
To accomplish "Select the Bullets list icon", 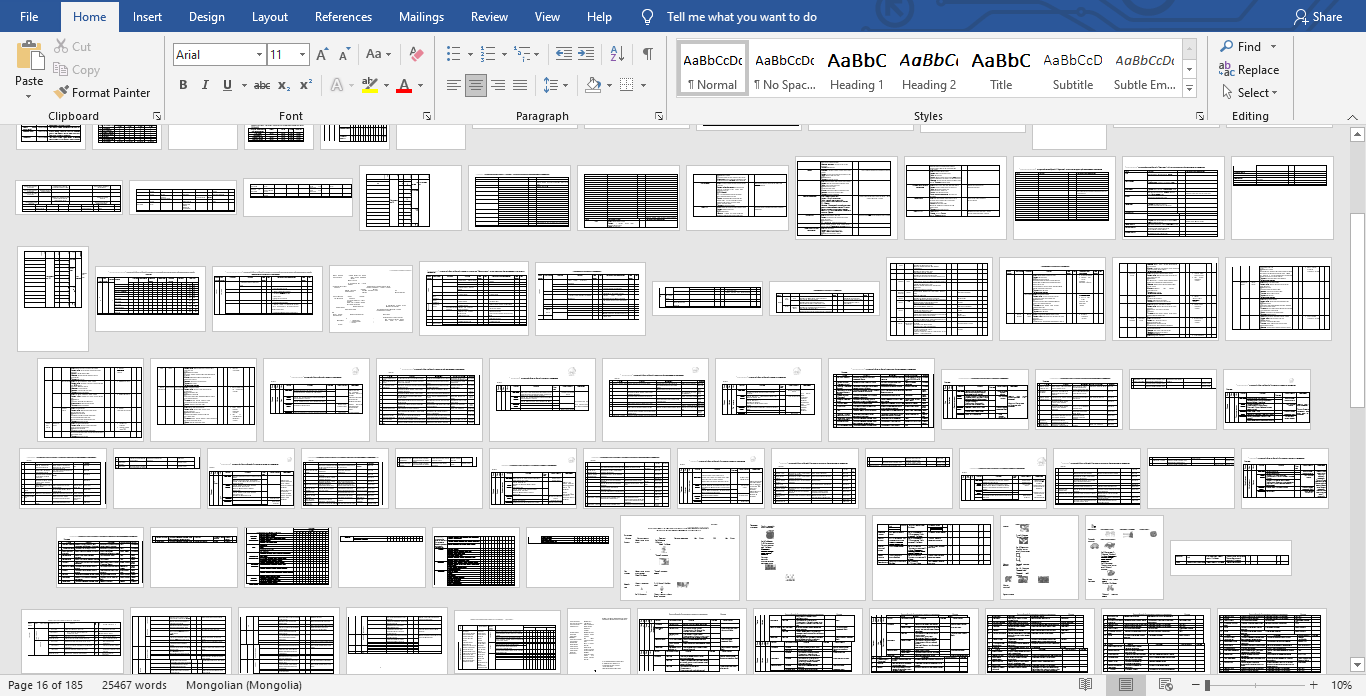I will point(454,54).
